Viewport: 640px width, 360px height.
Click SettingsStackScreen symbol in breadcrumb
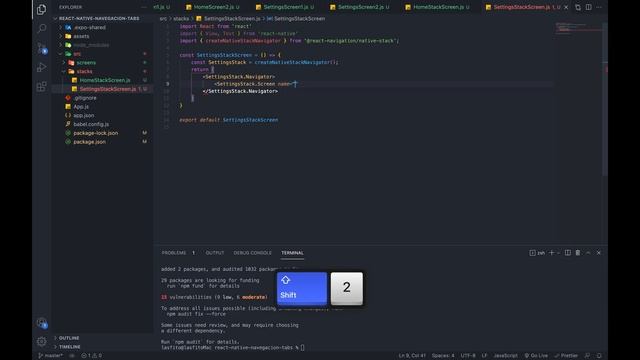point(300,19)
